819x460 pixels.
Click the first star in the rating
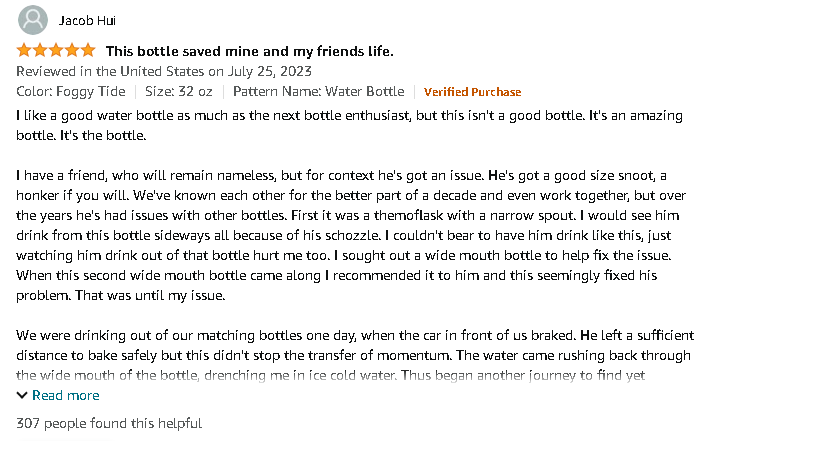tap(24, 50)
